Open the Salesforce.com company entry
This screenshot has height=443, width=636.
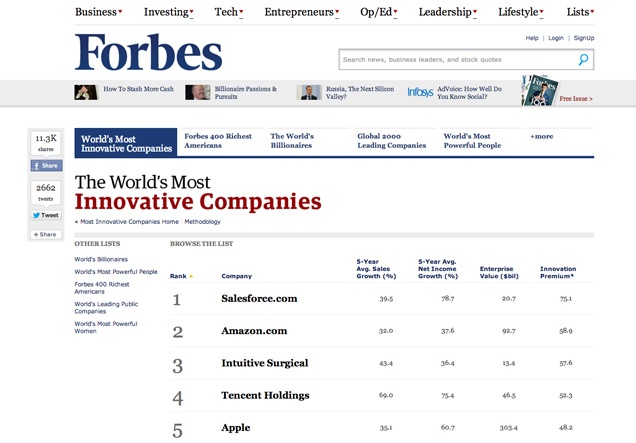pos(259,298)
